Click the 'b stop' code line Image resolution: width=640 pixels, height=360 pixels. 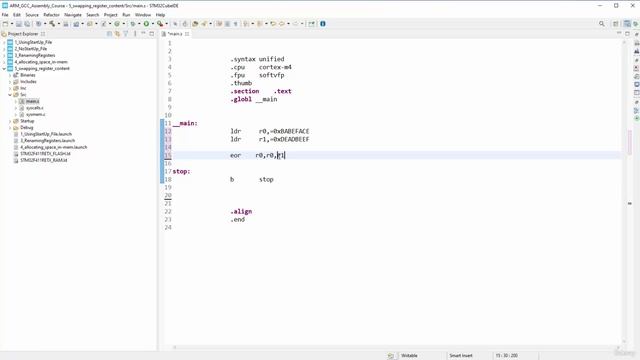click(252, 179)
